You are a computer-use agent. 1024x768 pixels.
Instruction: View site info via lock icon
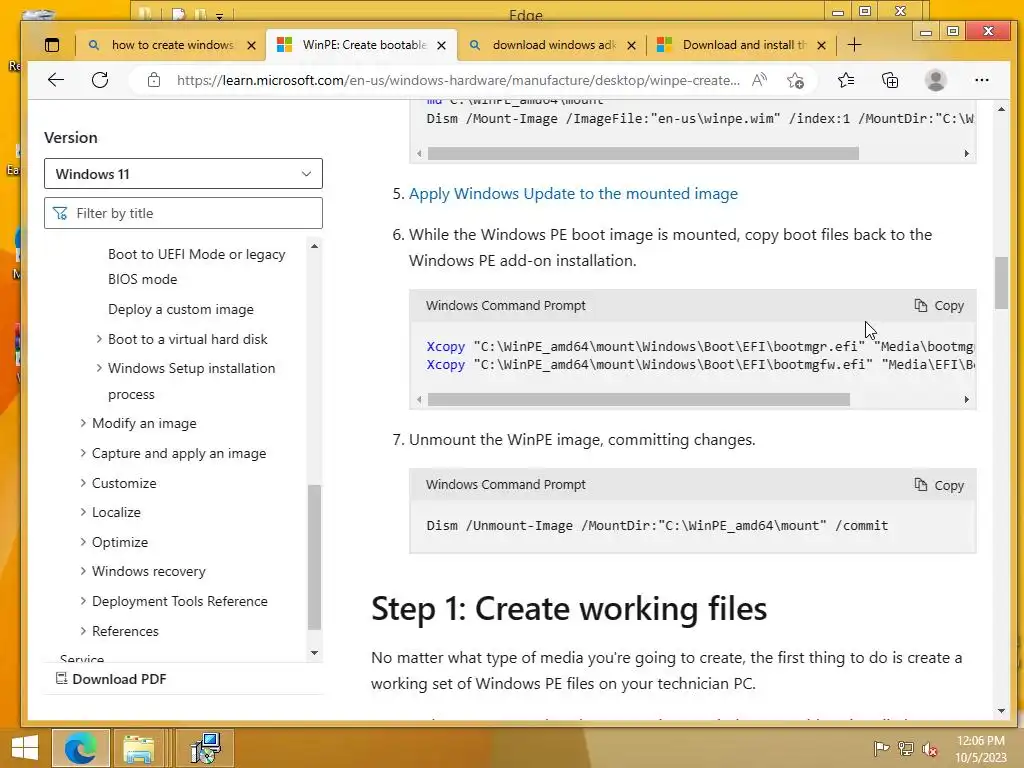[153, 80]
